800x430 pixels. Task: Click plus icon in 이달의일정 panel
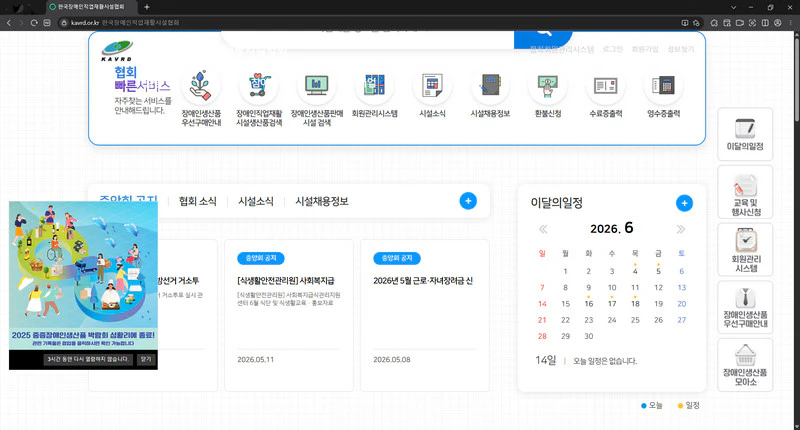pyautogui.click(x=684, y=203)
